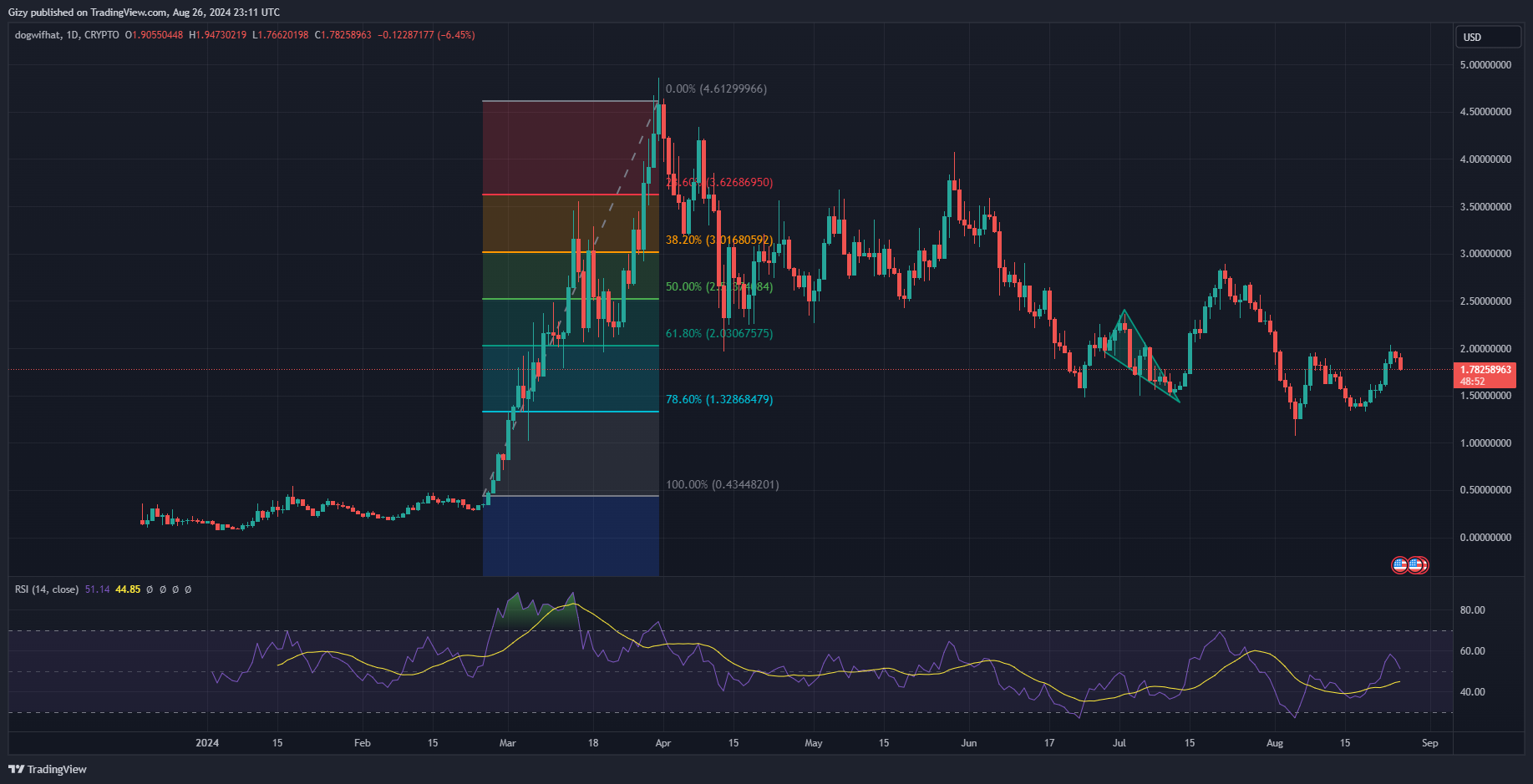Click the Apr time axis label
The width and height of the screenshot is (1533, 784).
[663, 743]
